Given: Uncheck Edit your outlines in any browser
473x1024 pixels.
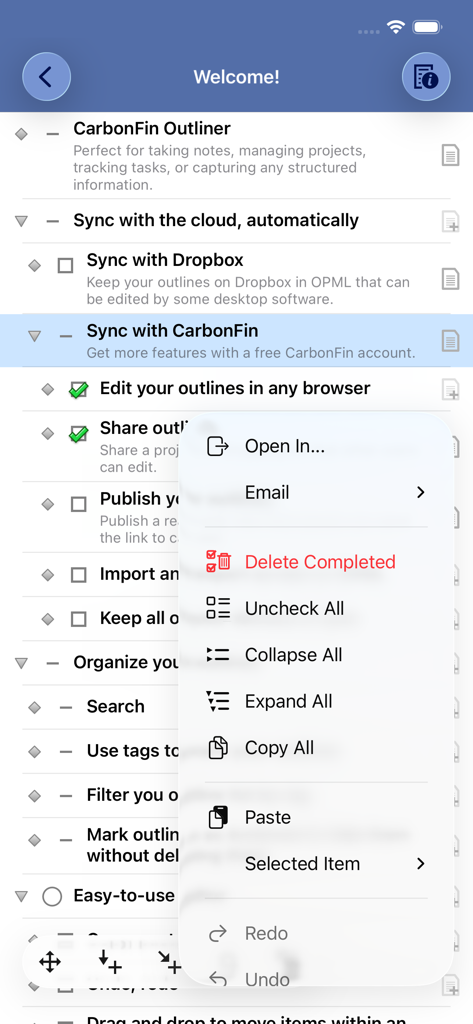Looking at the screenshot, I should click(x=78, y=390).
